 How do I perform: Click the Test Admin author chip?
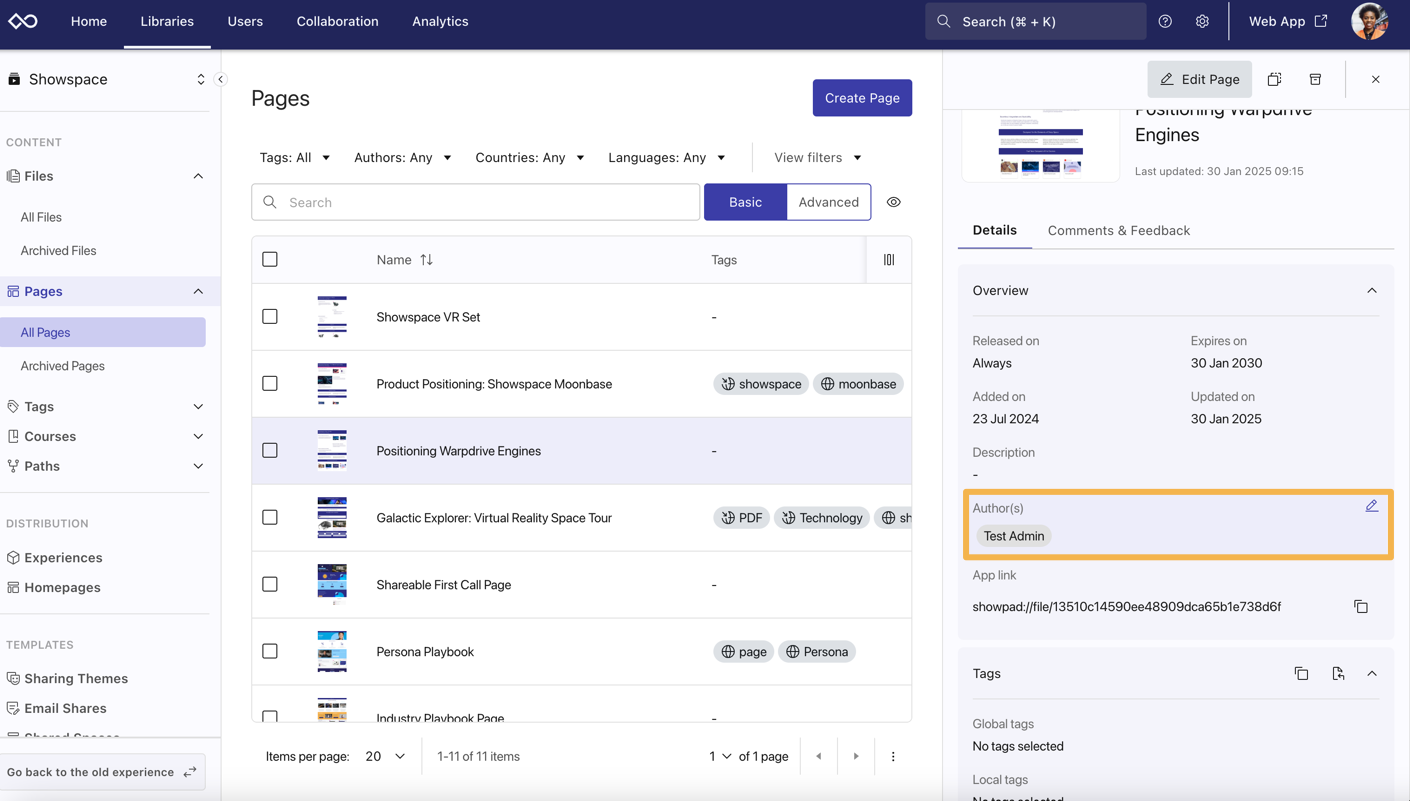click(1014, 536)
